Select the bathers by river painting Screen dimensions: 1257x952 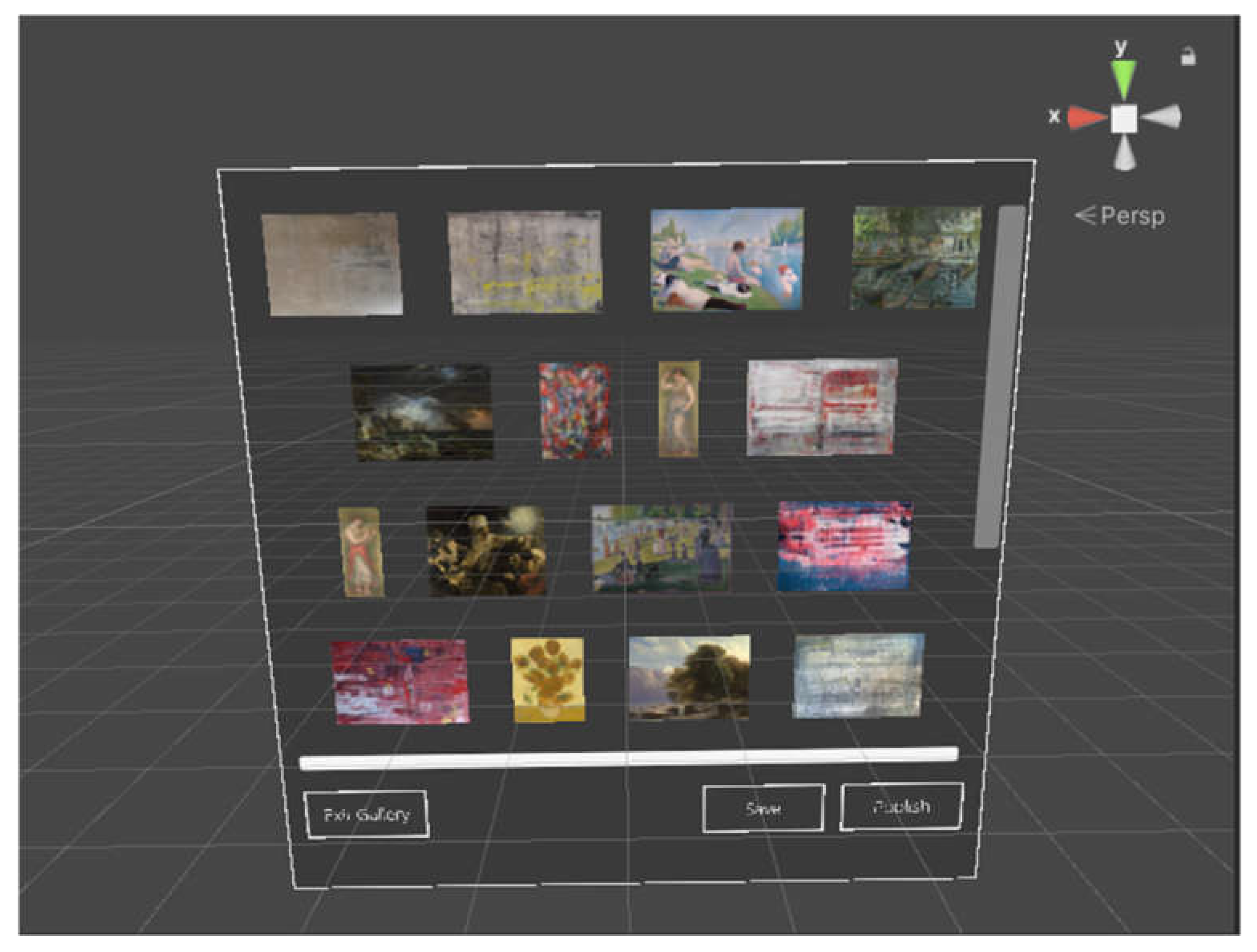coord(727,259)
